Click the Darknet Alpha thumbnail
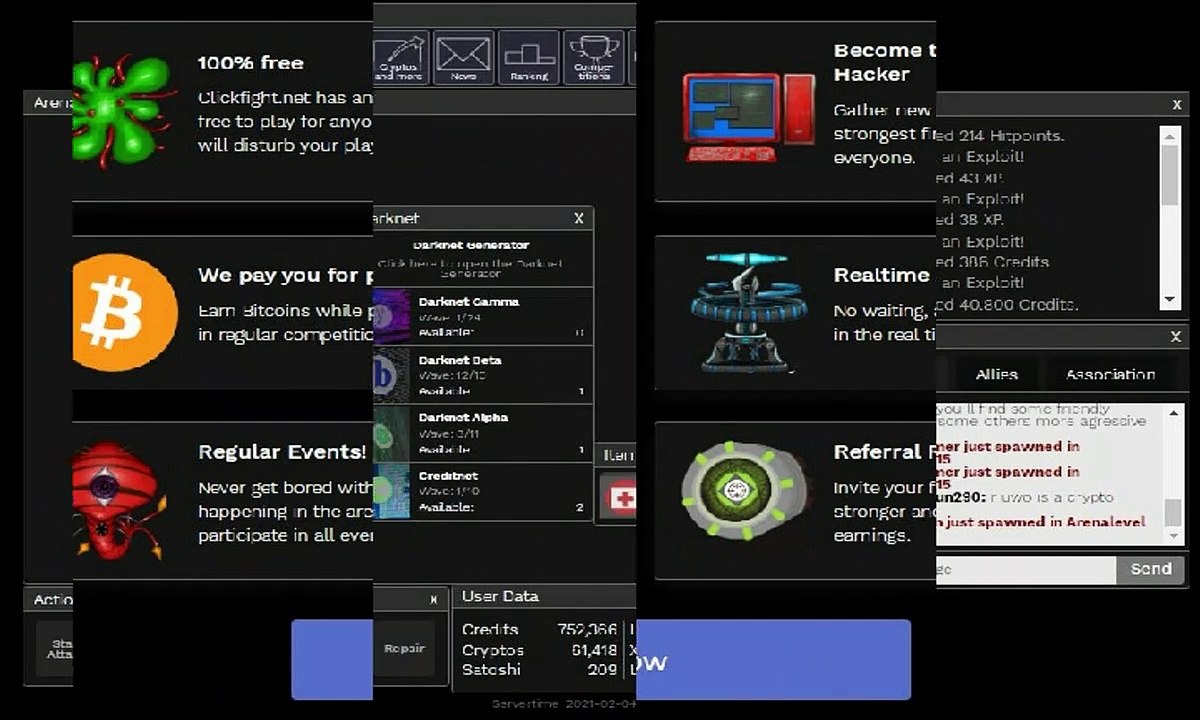 click(x=391, y=432)
